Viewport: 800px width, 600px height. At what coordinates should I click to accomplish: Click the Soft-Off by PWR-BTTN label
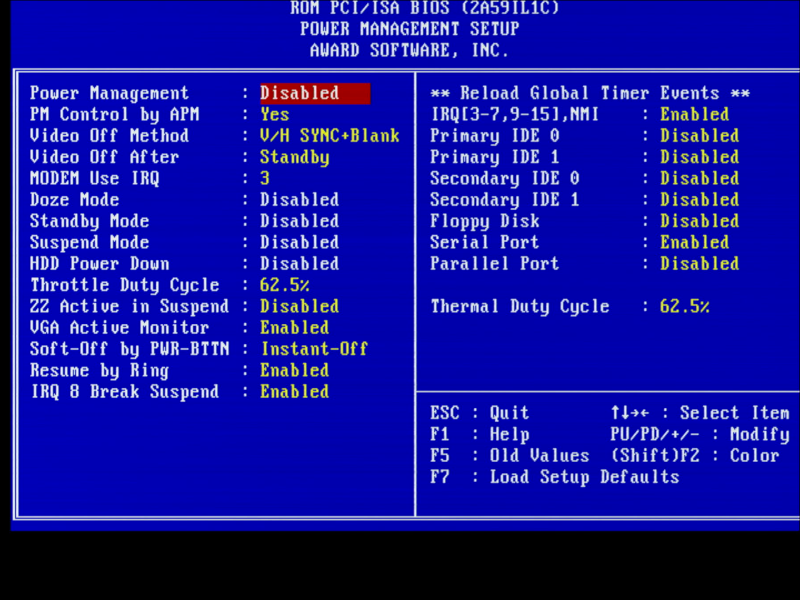coord(130,349)
